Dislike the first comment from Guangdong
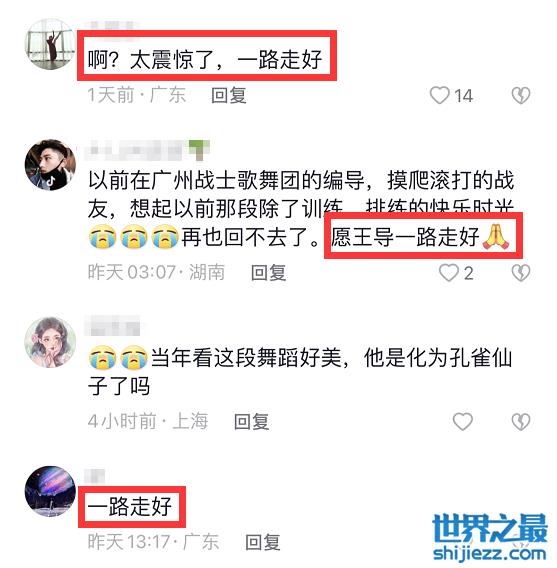The width and height of the screenshot is (557, 568). pyautogui.click(x=521, y=96)
